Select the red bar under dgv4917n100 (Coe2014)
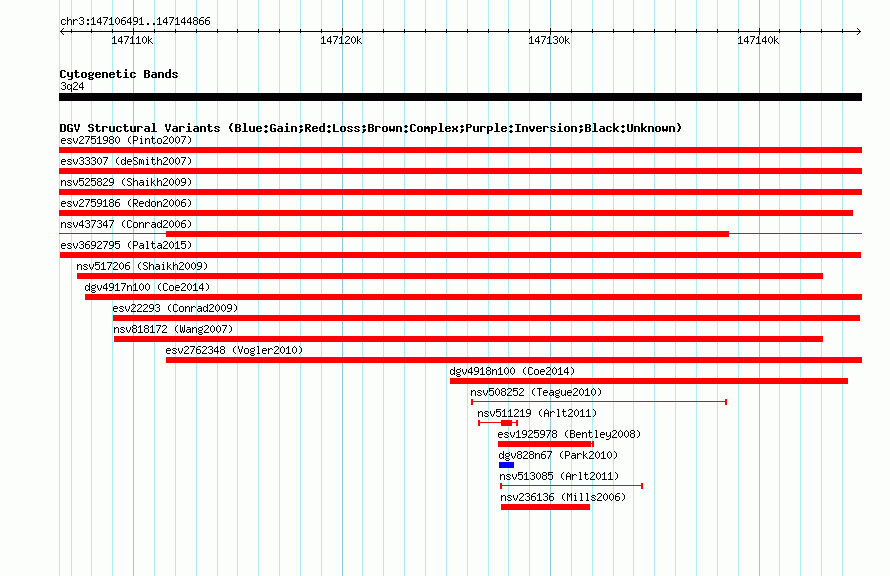 (x=473, y=297)
